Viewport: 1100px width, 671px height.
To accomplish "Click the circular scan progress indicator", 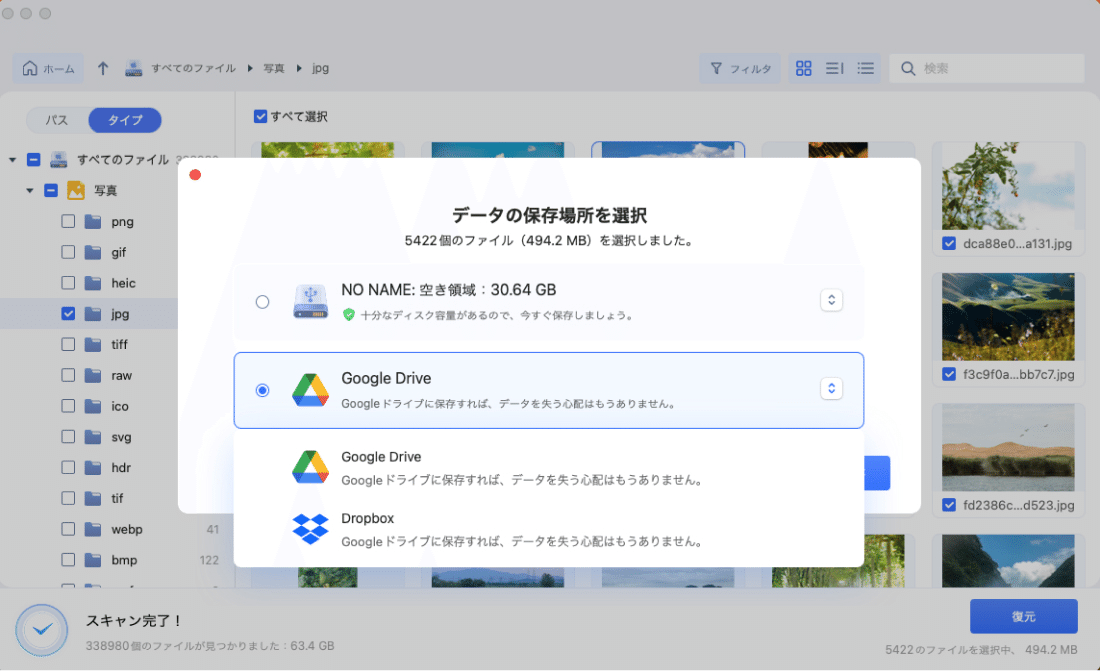I will 41,630.
